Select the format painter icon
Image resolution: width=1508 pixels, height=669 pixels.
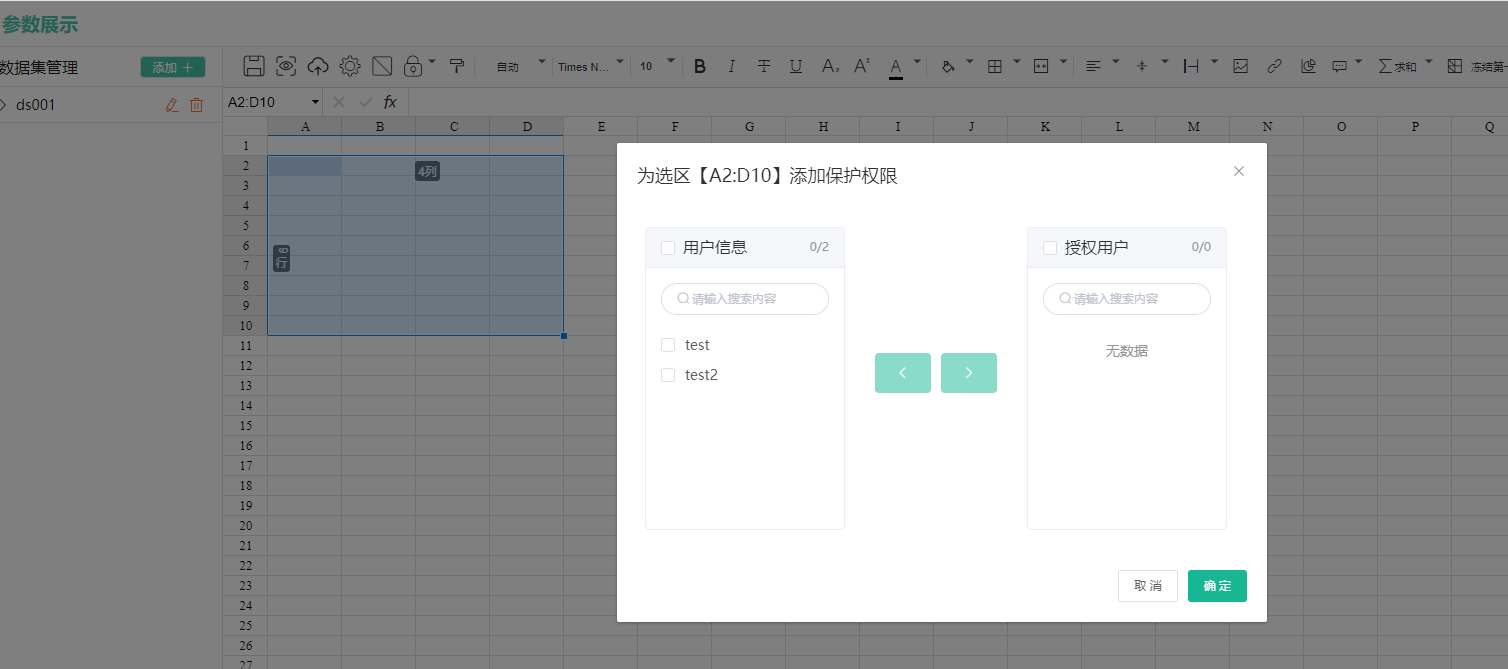click(x=457, y=66)
